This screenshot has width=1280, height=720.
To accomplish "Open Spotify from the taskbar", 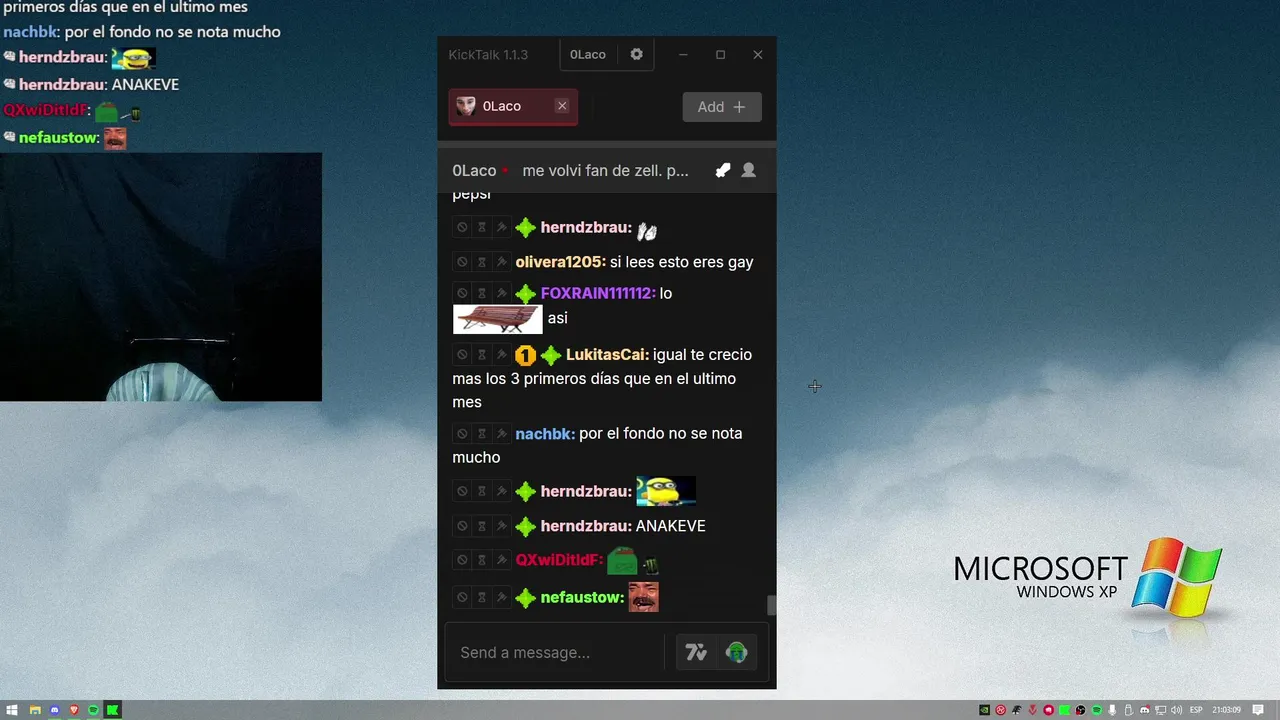I will click(x=93, y=710).
